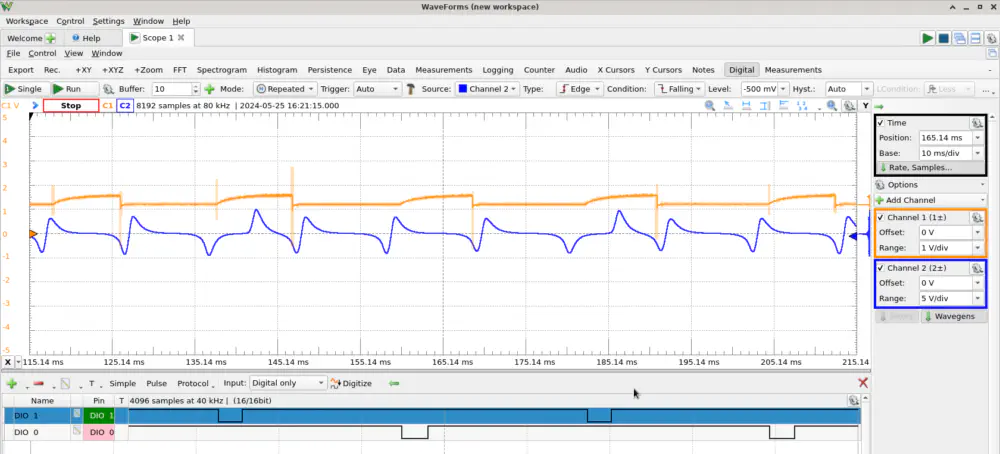Viewport: 1000px width, 454px height.
Task: Open the gear options beside the Run button
Action: coord(108,89)
